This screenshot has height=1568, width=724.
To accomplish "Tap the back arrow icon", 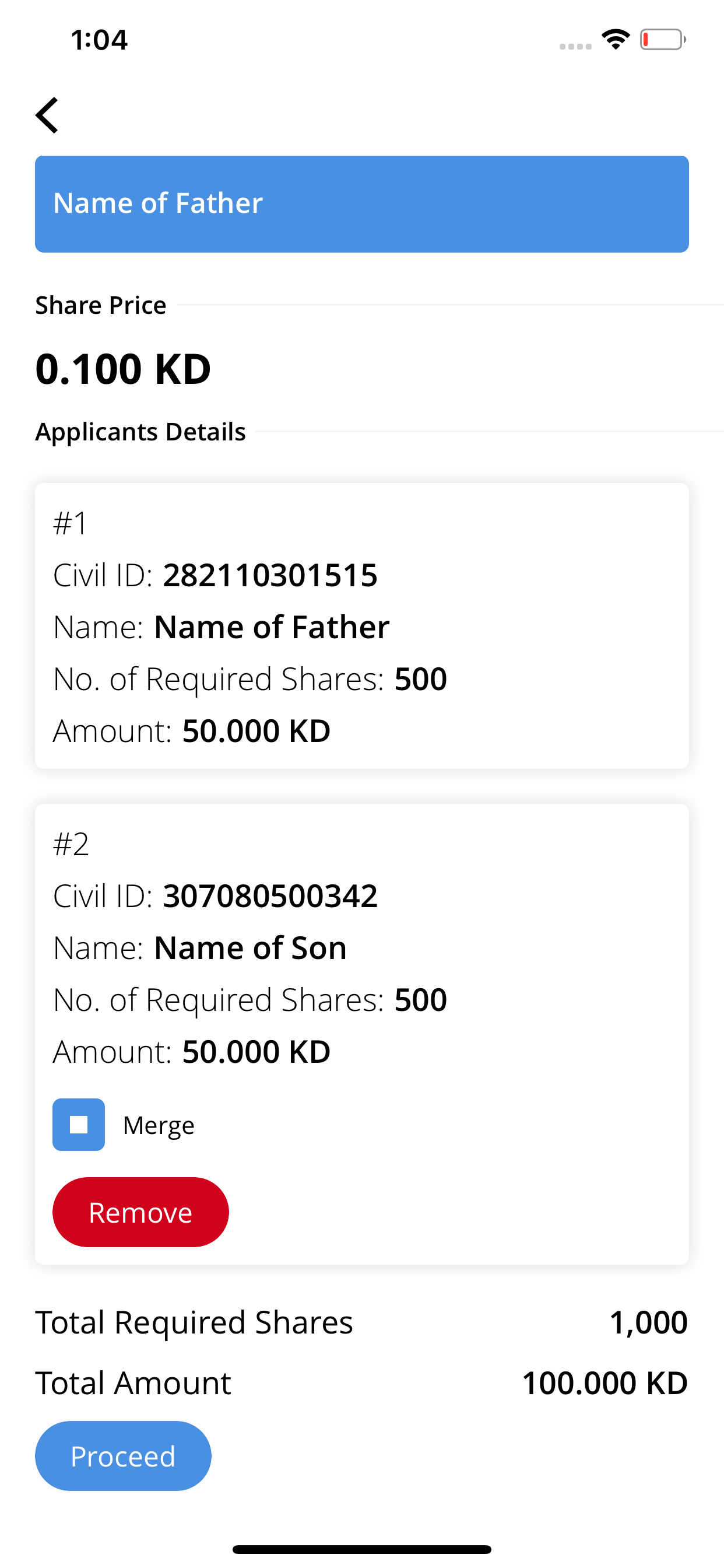I will (x=47, y=115).
